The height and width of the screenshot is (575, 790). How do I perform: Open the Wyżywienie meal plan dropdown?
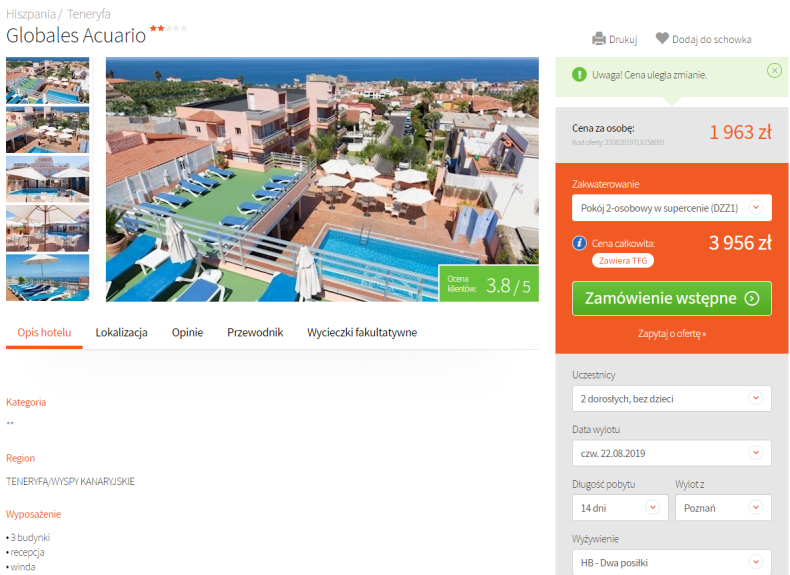click(x=672, y=562)
